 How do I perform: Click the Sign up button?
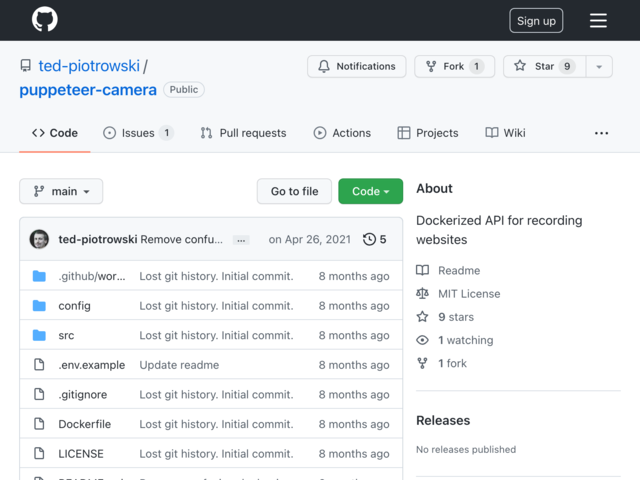(x=536, y=20)
